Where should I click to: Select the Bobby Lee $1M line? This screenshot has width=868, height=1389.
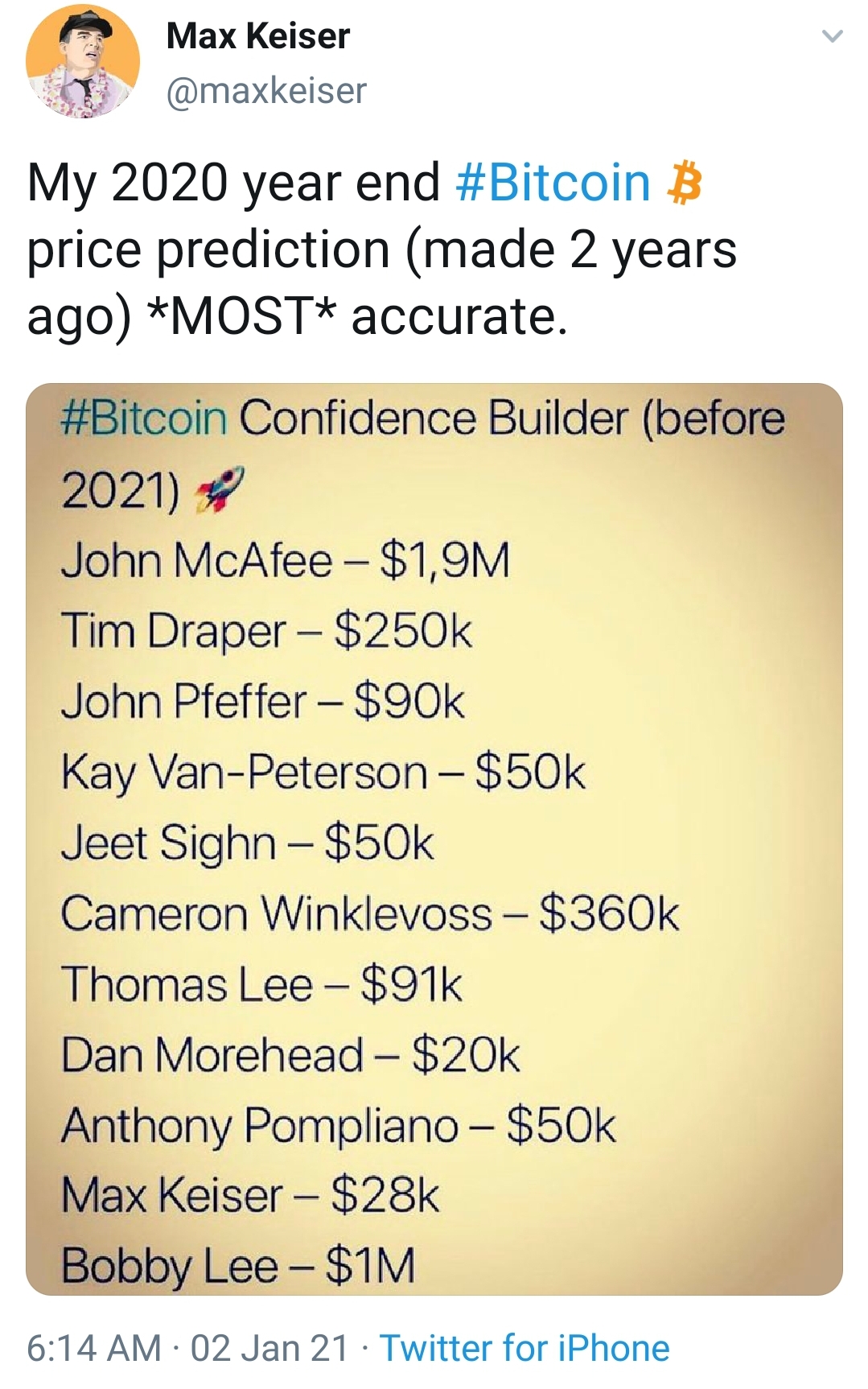238,1265
